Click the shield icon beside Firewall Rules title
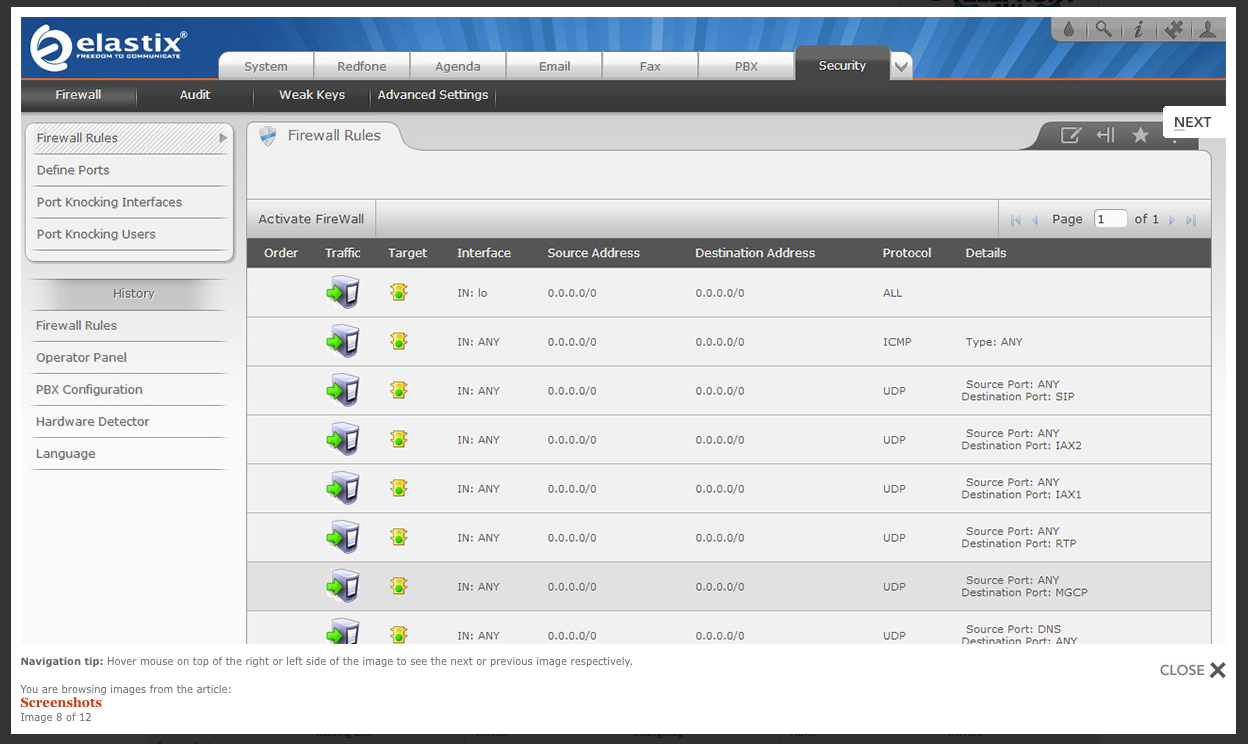This screenshot has width=1248, height=744. pos(268,136)
